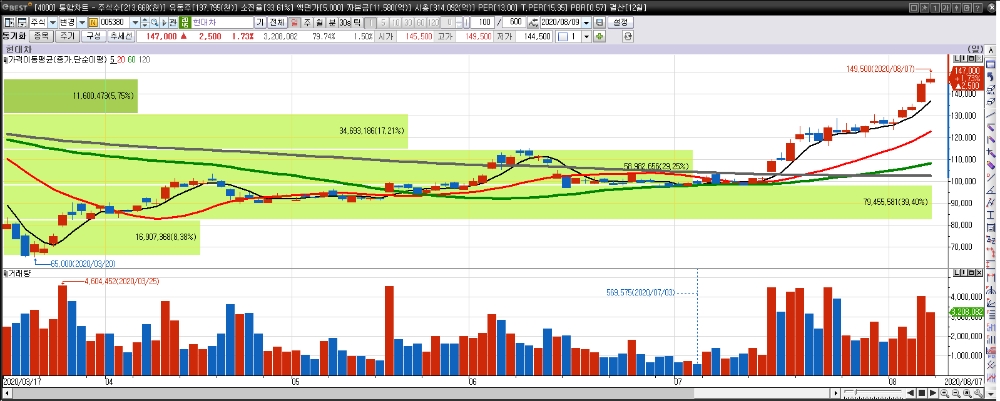1000x401 pixels.
Task: Click the 79,455,581(39.40%) volume profile label
Action: [895, 202]
